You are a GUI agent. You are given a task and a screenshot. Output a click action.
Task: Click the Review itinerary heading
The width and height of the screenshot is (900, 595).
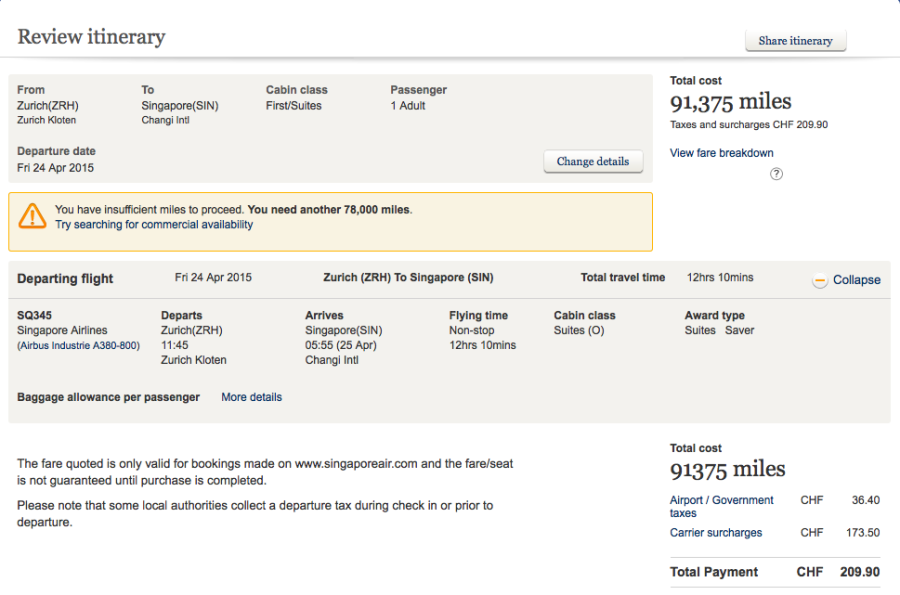91,37
